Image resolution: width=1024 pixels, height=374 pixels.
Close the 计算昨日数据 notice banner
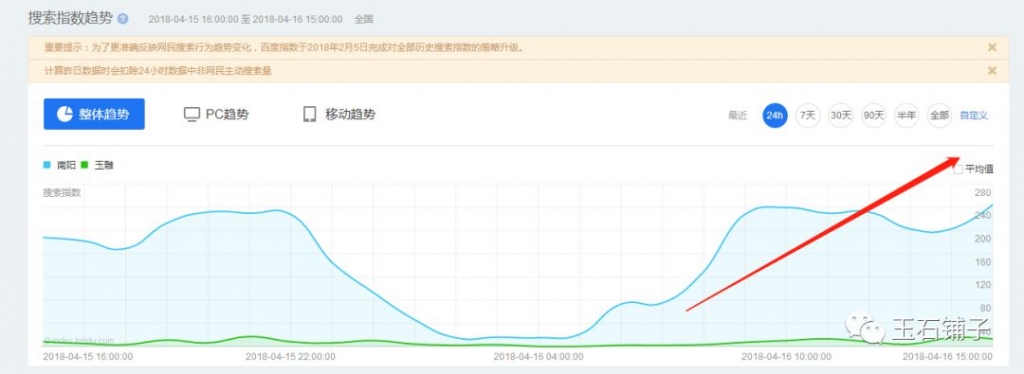992,70
